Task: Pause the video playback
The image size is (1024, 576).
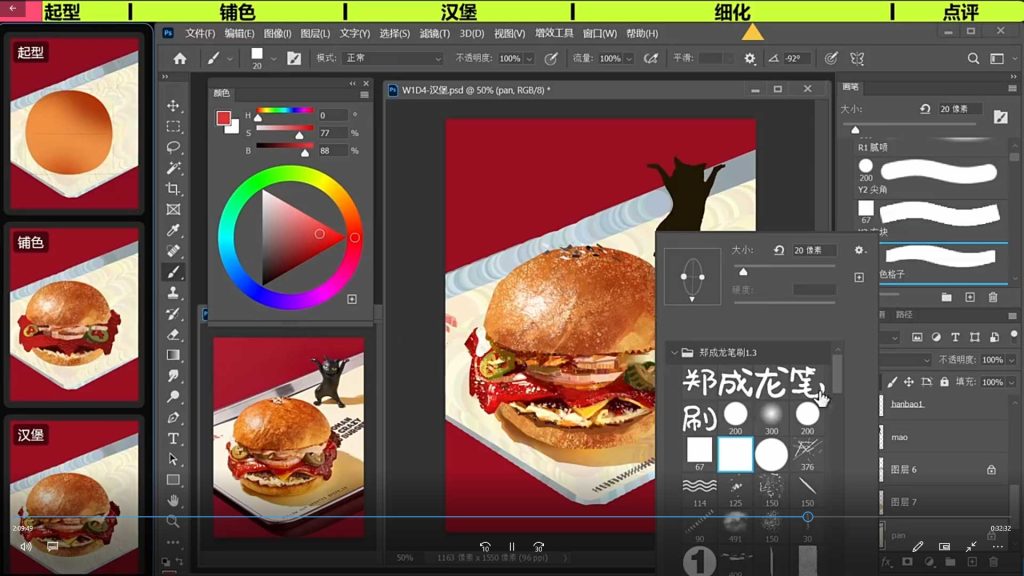Action: pyautogui.click(x=511, y=547)
